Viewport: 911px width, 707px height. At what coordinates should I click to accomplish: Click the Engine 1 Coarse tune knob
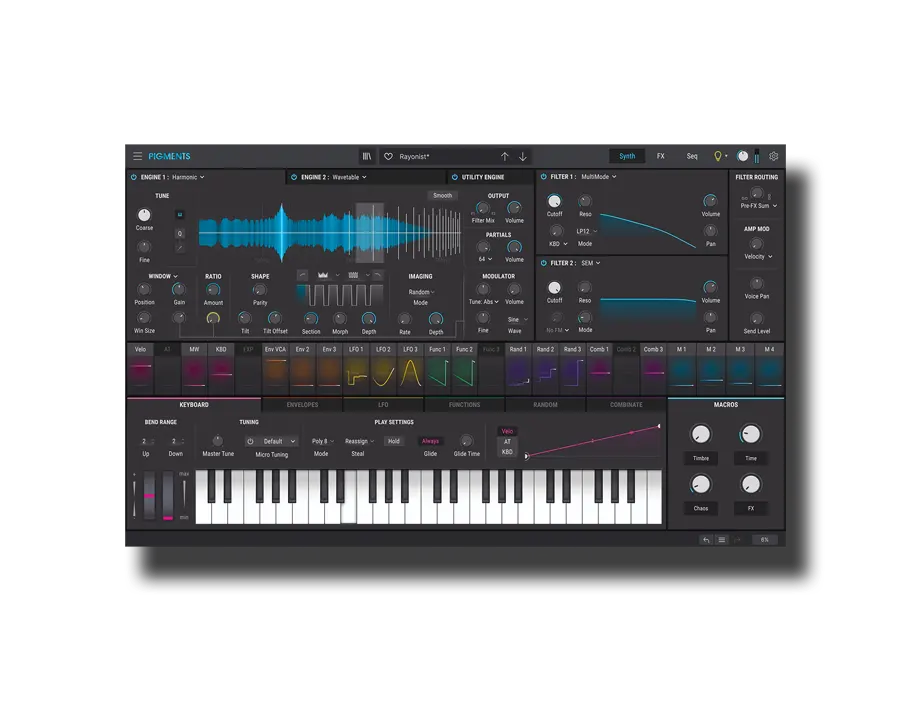(x=144, y=215)
